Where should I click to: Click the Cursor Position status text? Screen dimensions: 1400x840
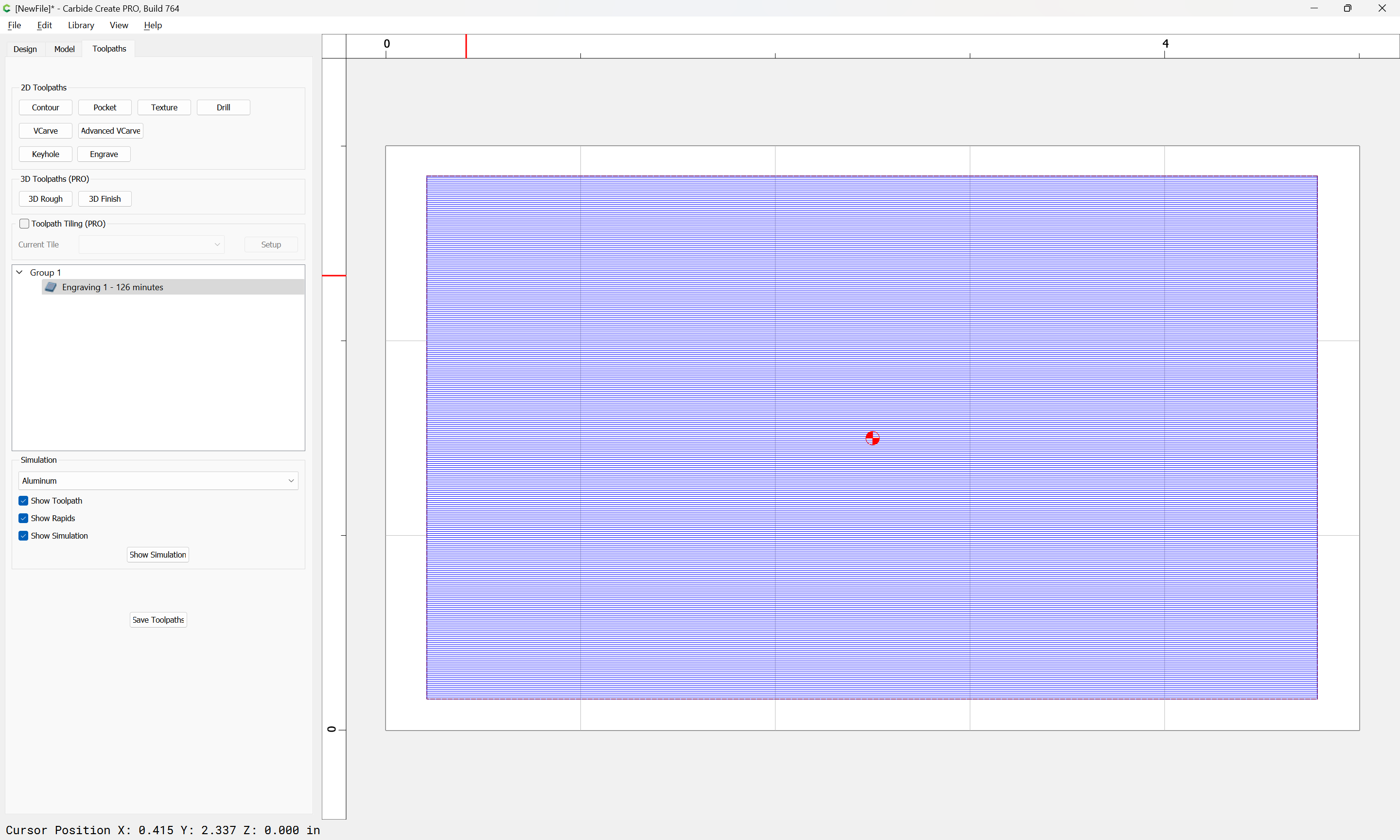(163, 830)
